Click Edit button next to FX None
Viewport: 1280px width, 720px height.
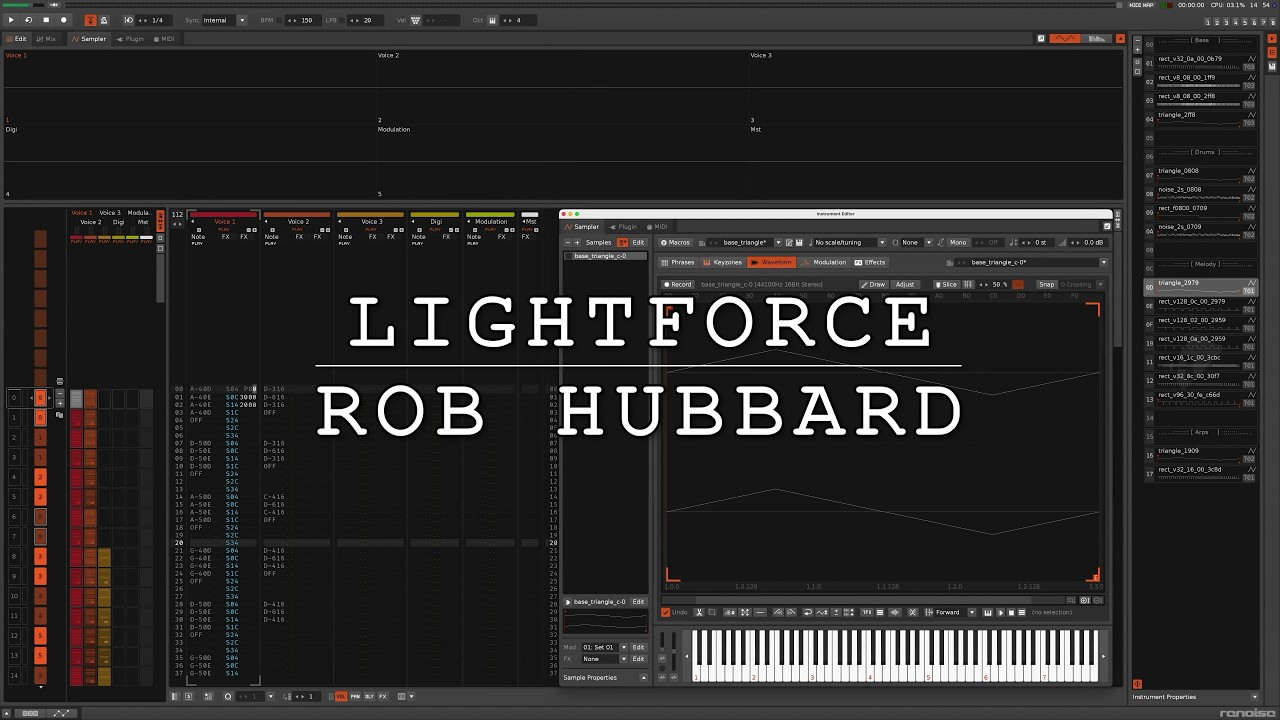(638, 659)
